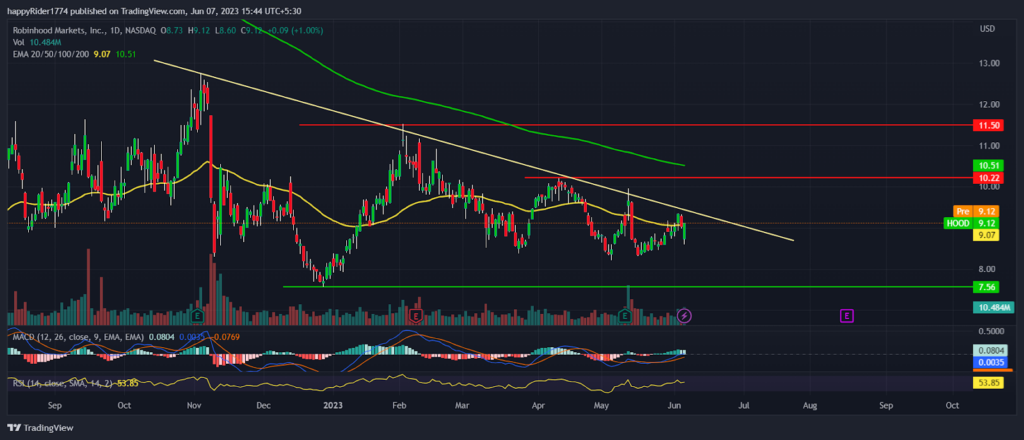Select the yellow 9.07 axis price label
The height and width of the screenshot is (440, 1024).
[x=984, y=235]
